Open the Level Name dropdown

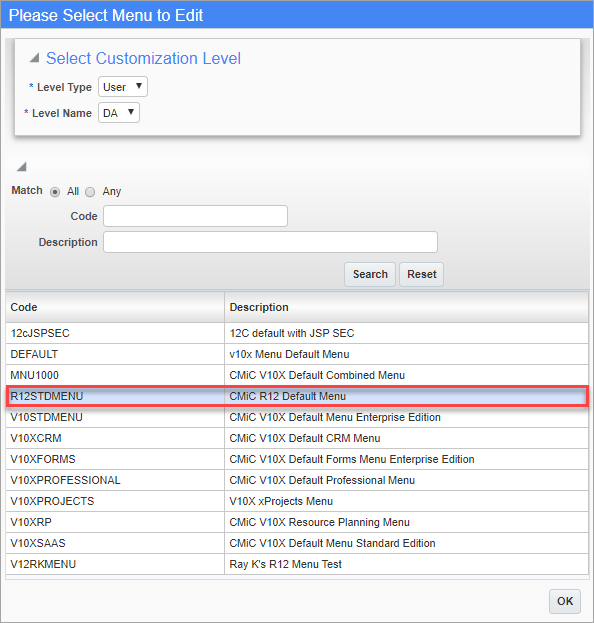[x=119, y=113]
